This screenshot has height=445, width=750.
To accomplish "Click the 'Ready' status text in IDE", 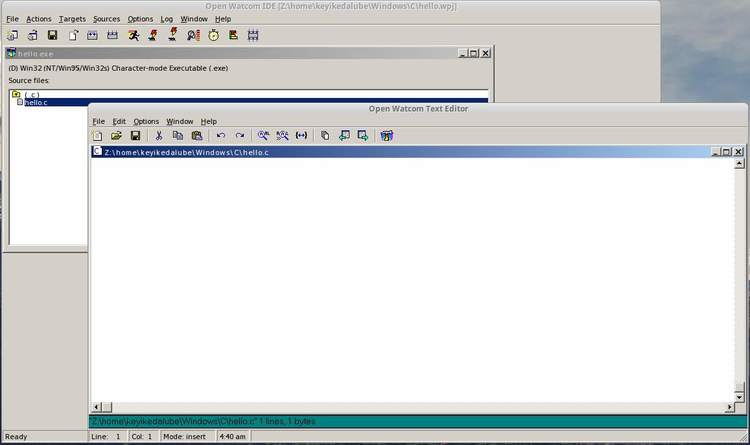I will point(16,436).
